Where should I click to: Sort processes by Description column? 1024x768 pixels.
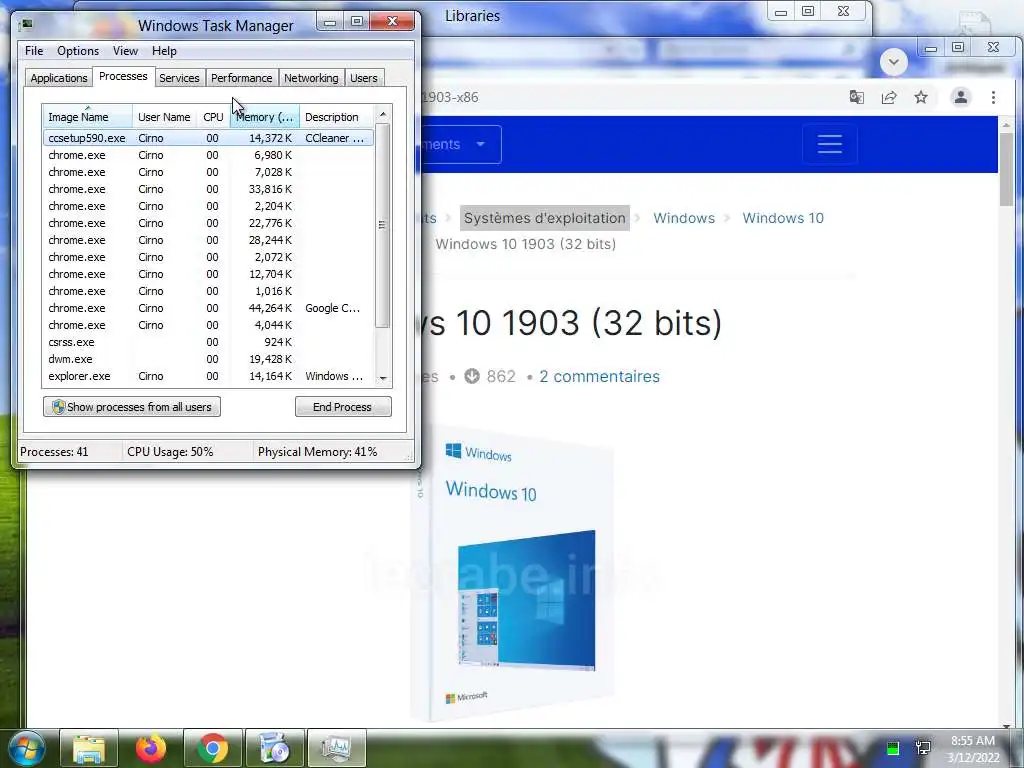(x=336, y=117)
